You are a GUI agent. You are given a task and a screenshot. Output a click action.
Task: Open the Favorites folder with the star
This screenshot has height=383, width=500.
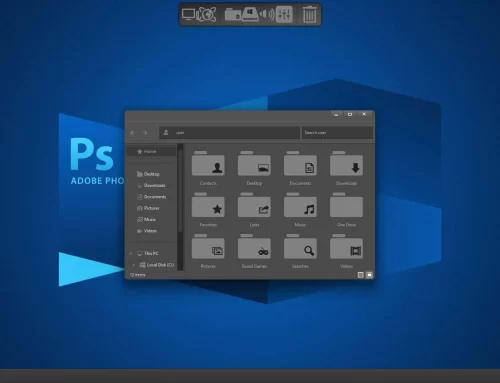click(x=208, y=209)
